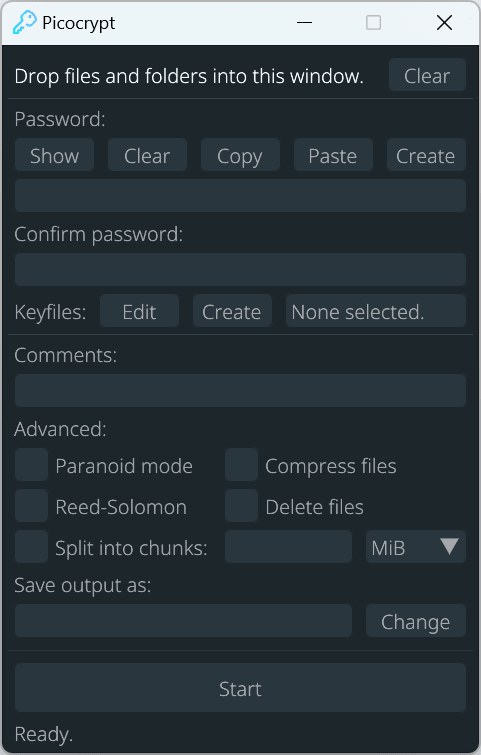This screenshot has height=755, width=481.
Task: Focus the Confirm password field
Action: [240, 270]
